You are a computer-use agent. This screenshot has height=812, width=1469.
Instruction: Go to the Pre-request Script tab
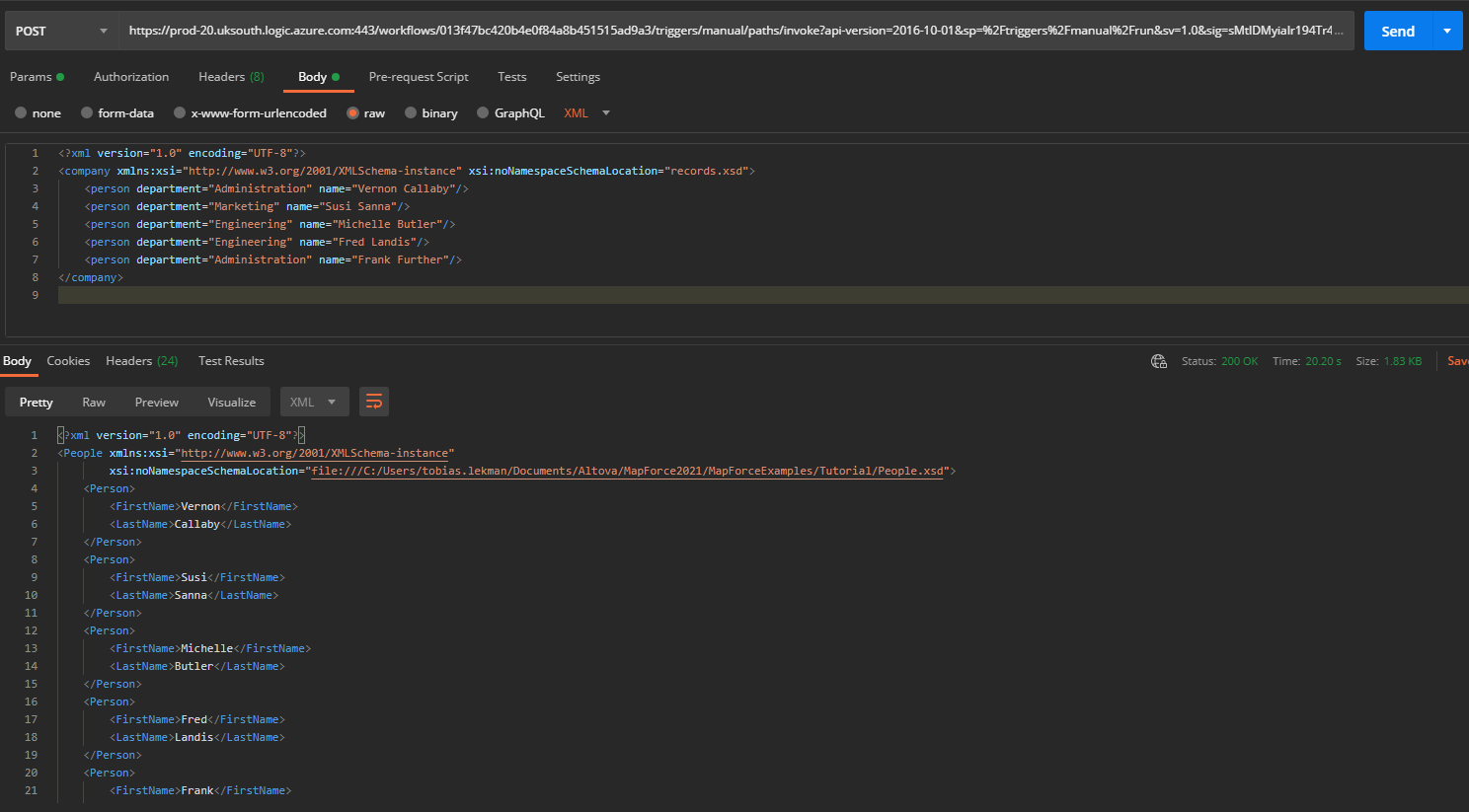[419, 76]
